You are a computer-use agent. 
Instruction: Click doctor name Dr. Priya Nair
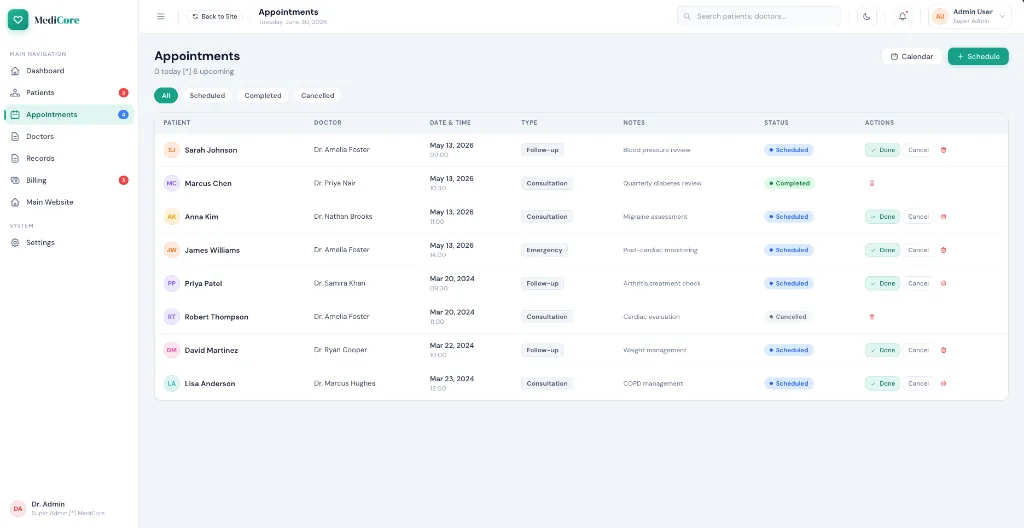coord(334,184)
